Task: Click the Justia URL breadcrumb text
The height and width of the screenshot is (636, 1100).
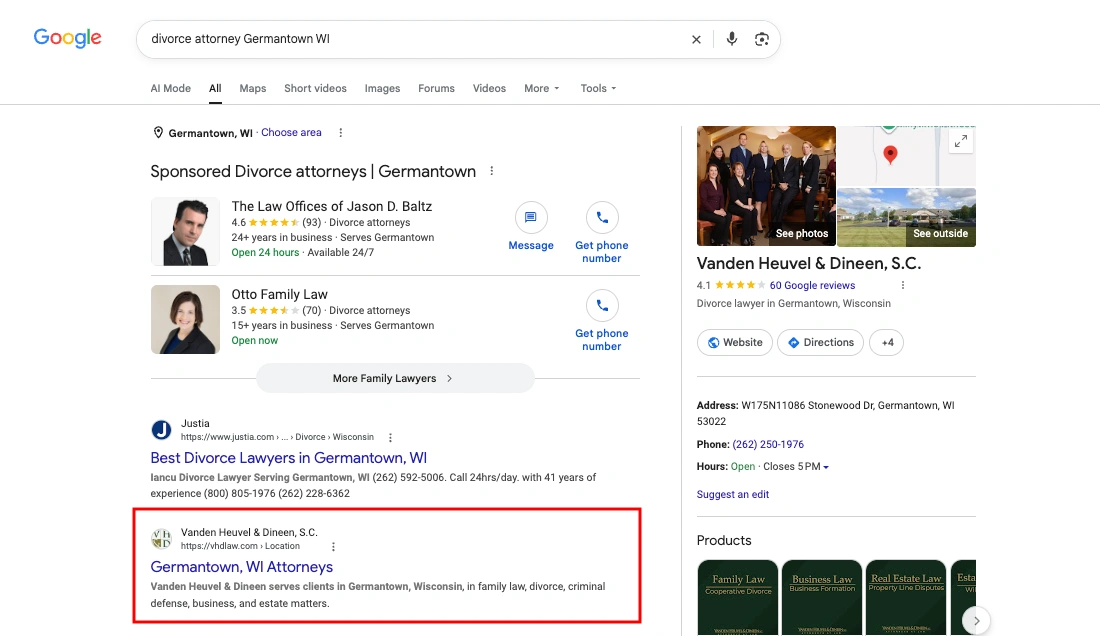Action: pyautogui.click(x=277, y=437)
